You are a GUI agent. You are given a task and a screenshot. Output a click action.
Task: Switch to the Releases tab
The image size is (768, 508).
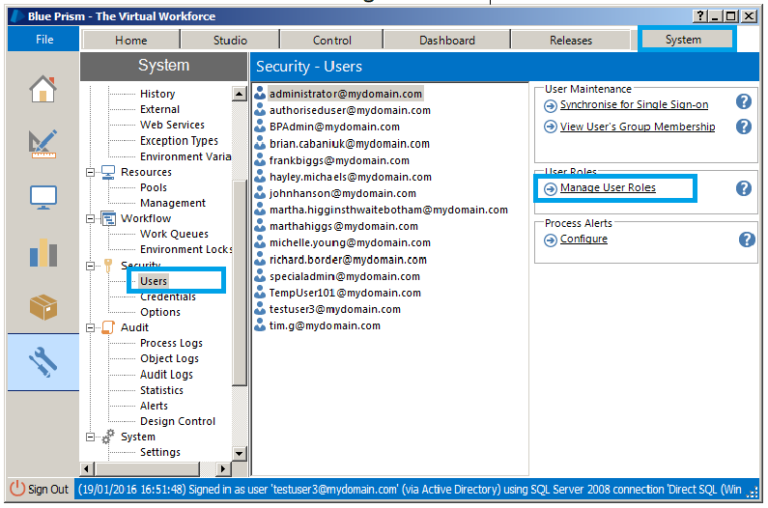click(571, 40)
